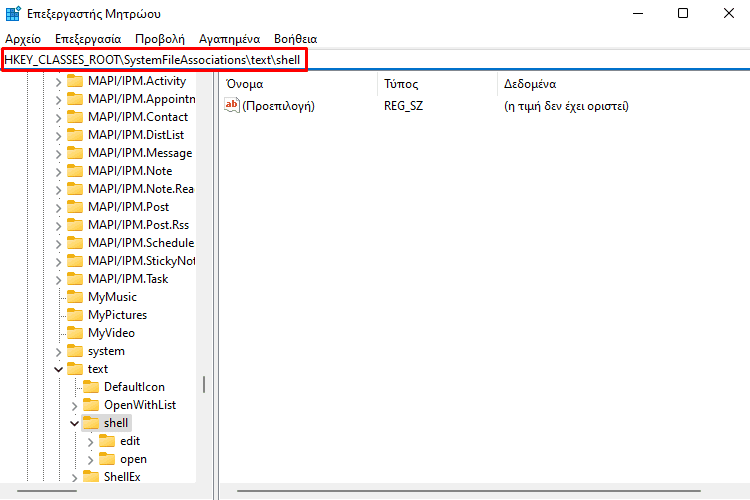Viewport: 750px width, 500px height.
Task: Click the MAPI/IPM.Note folder icon
Action: coord(75,170)
